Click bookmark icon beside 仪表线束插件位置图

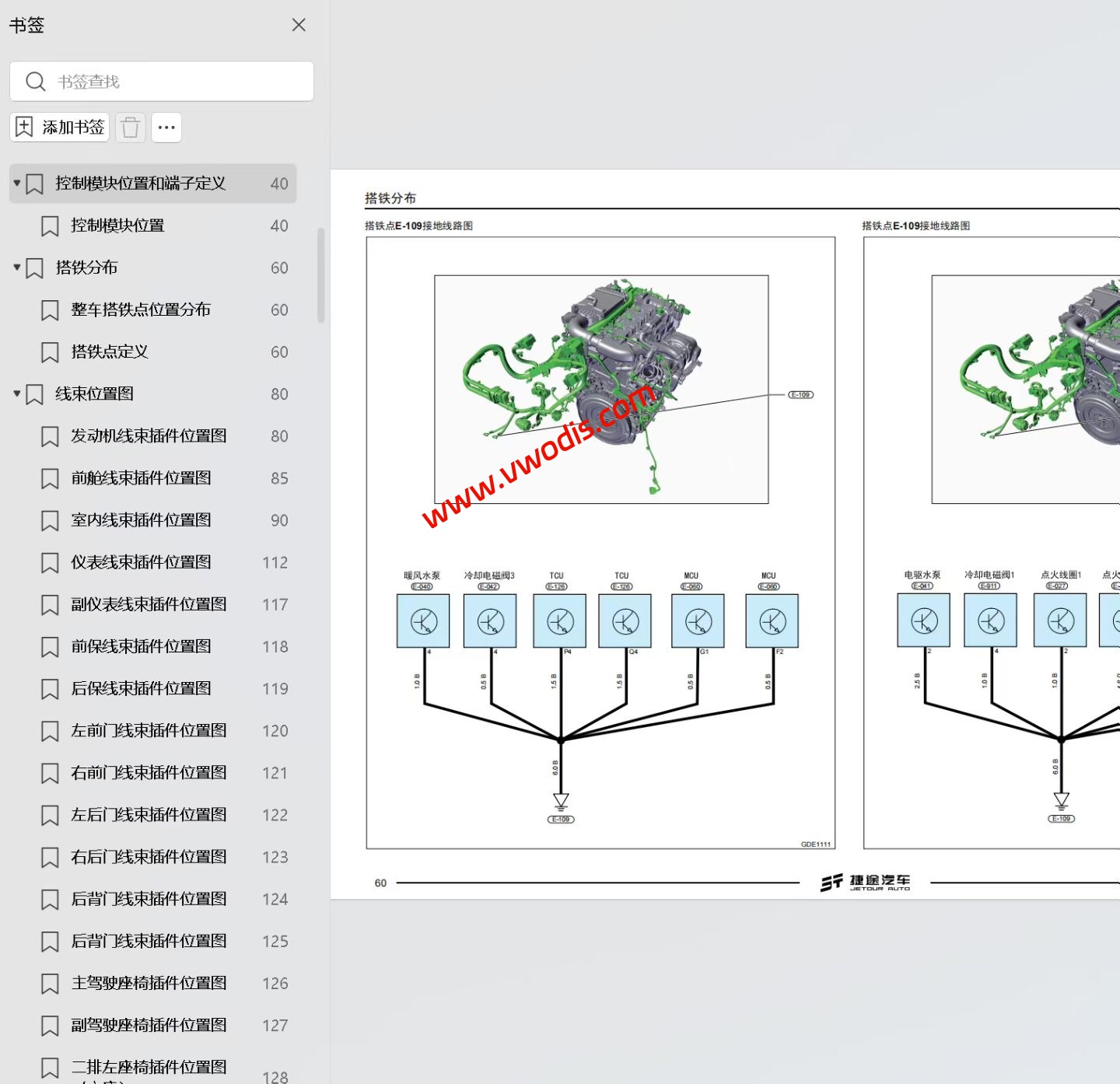pyautogui.click(x=50, y=563)
